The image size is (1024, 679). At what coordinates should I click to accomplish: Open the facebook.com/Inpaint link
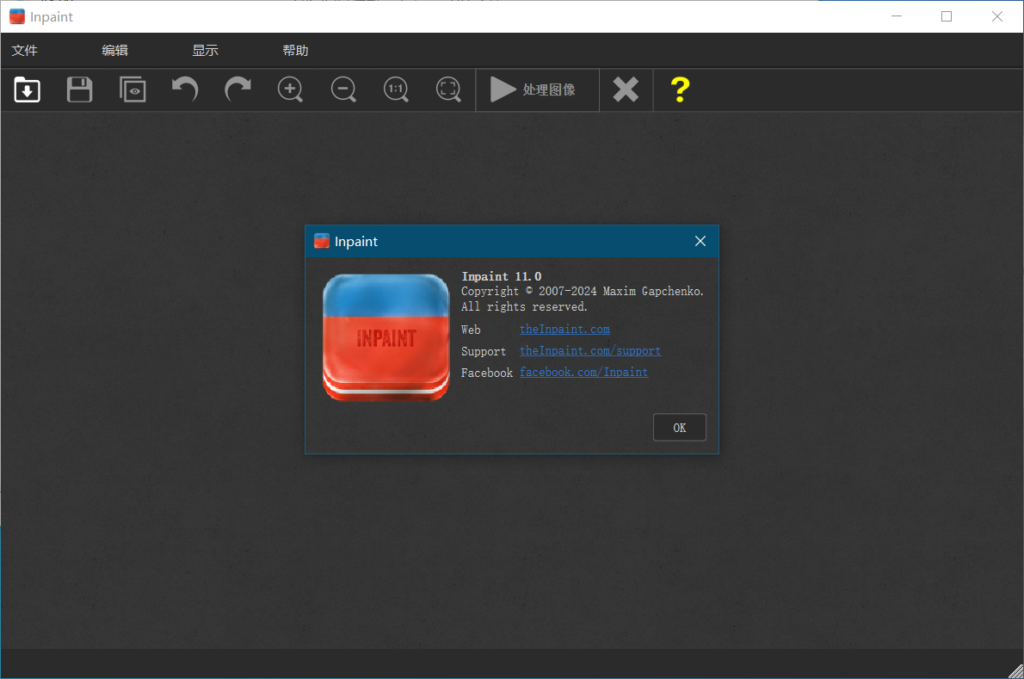coord(584,373)
